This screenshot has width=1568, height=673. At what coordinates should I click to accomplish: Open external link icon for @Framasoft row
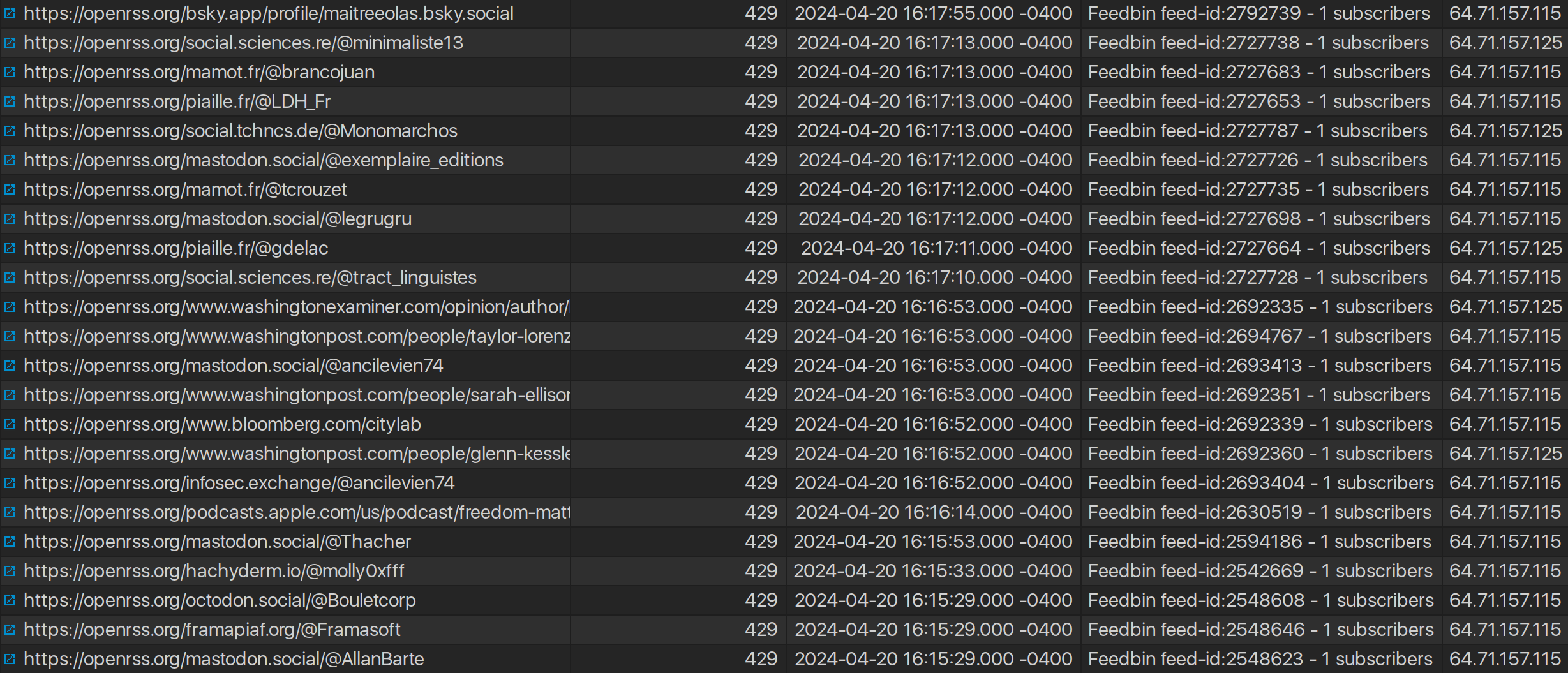click(10, 630)
